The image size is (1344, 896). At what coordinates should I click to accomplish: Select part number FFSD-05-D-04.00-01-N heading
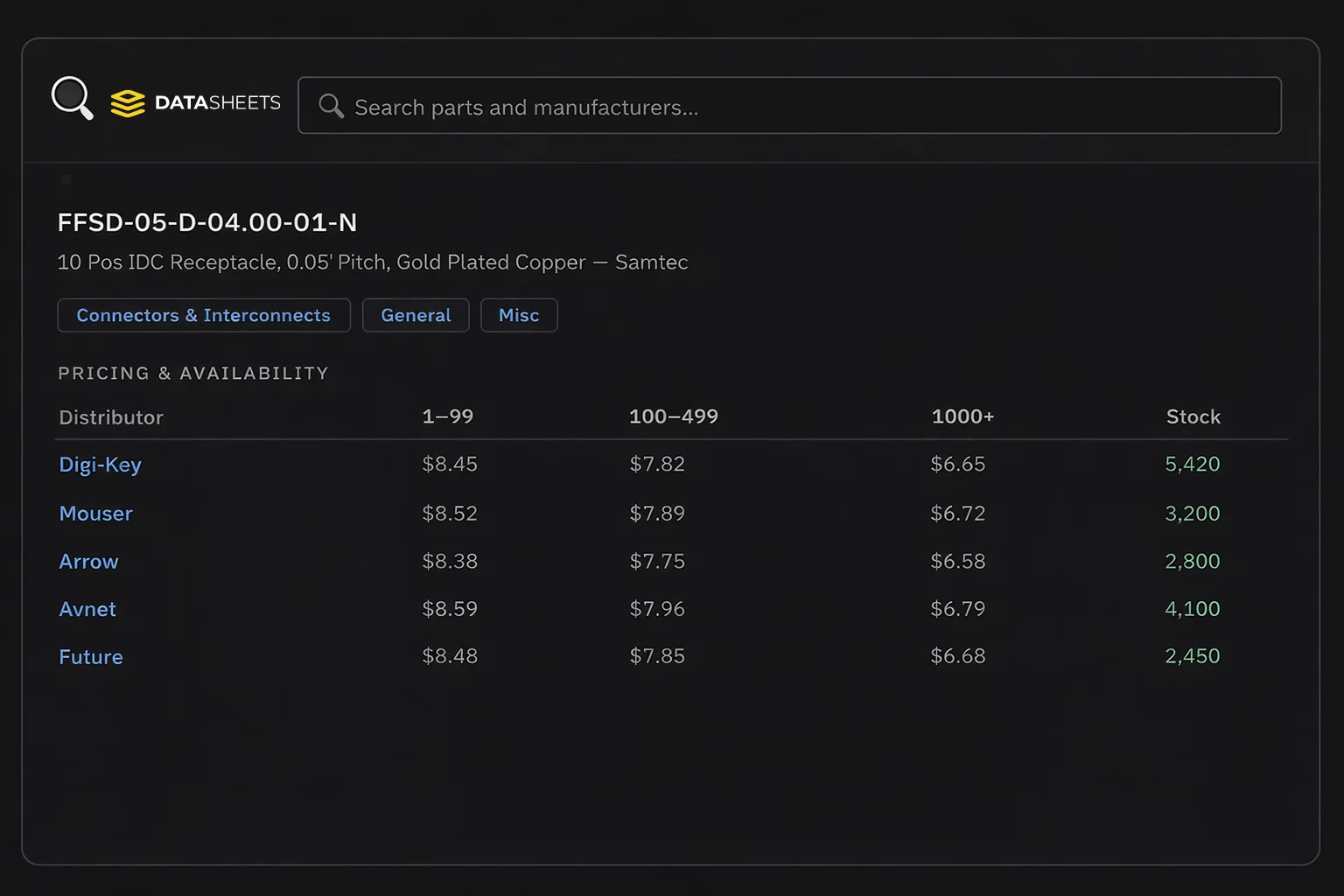tap(207, 222)
